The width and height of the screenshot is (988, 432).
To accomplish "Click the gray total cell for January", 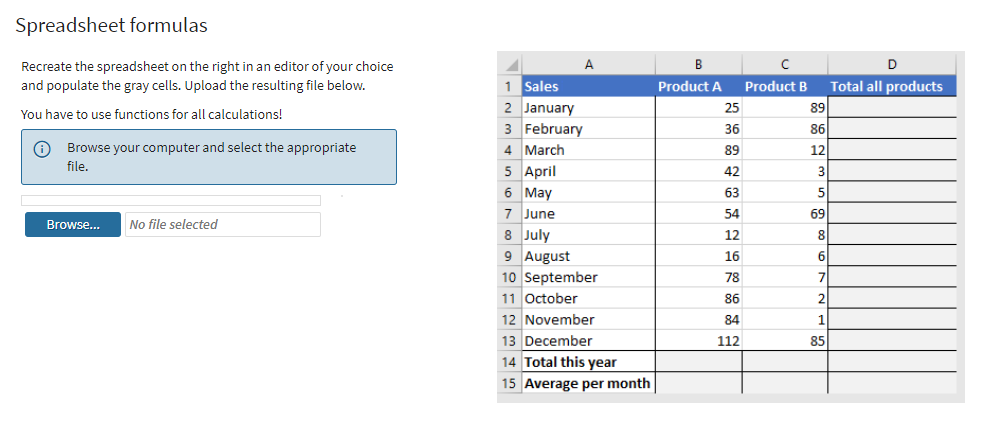I will [891, 108].
